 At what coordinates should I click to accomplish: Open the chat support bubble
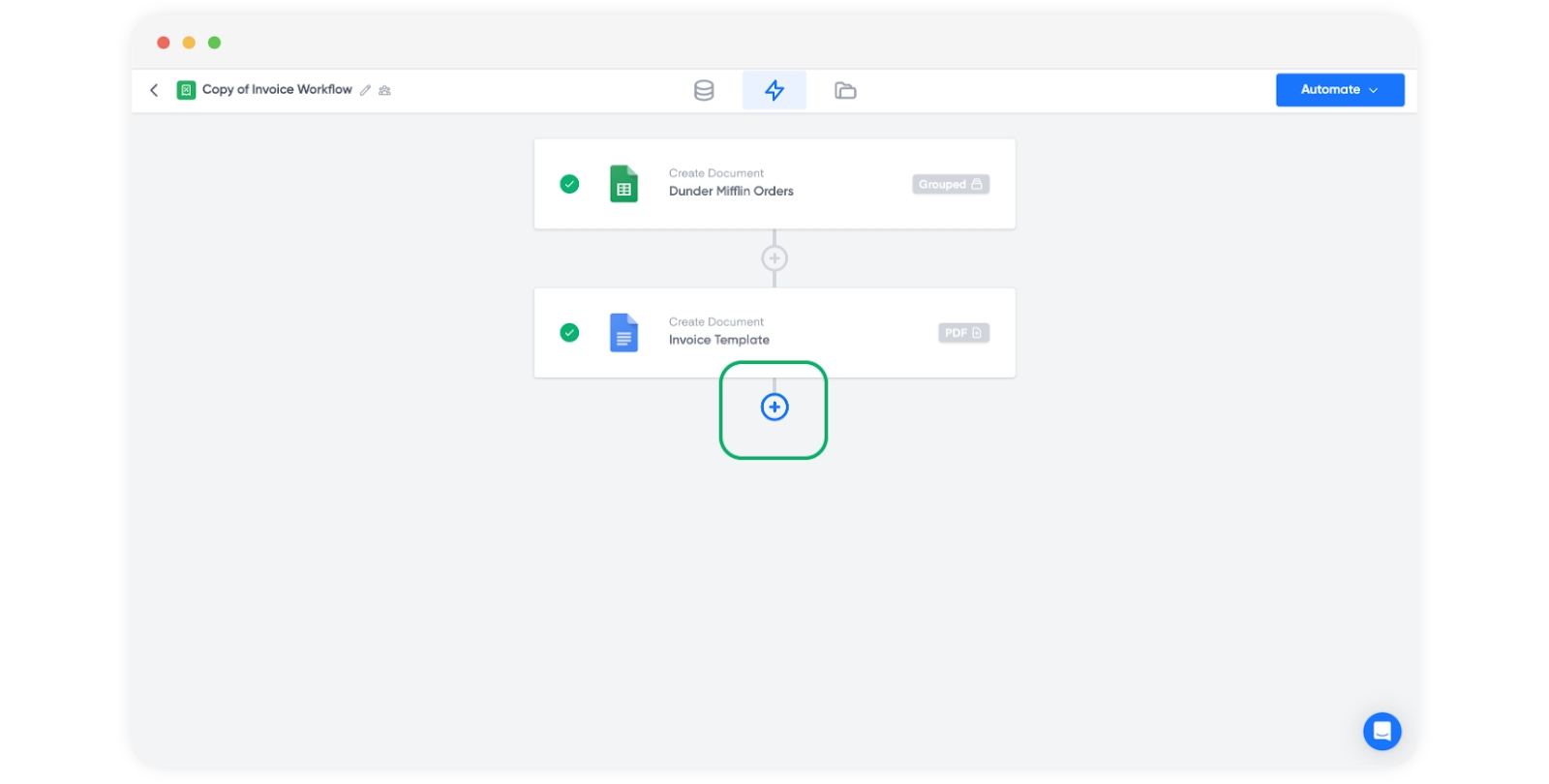pyautogui.click(x=1382, y=732)
